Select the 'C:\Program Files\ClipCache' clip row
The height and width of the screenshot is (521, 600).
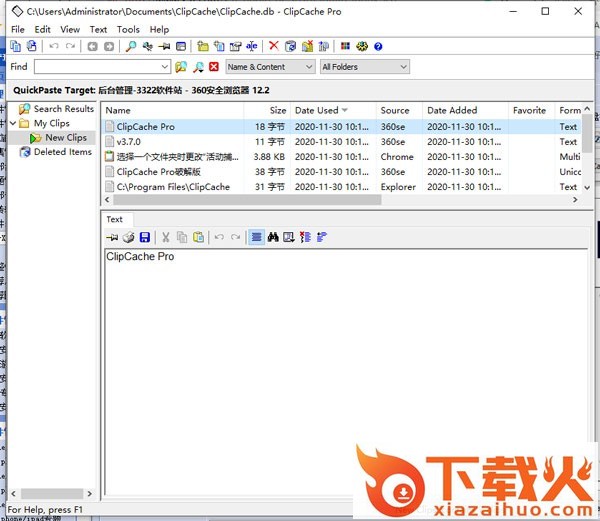pyautogui.click(x=342, y=187)
